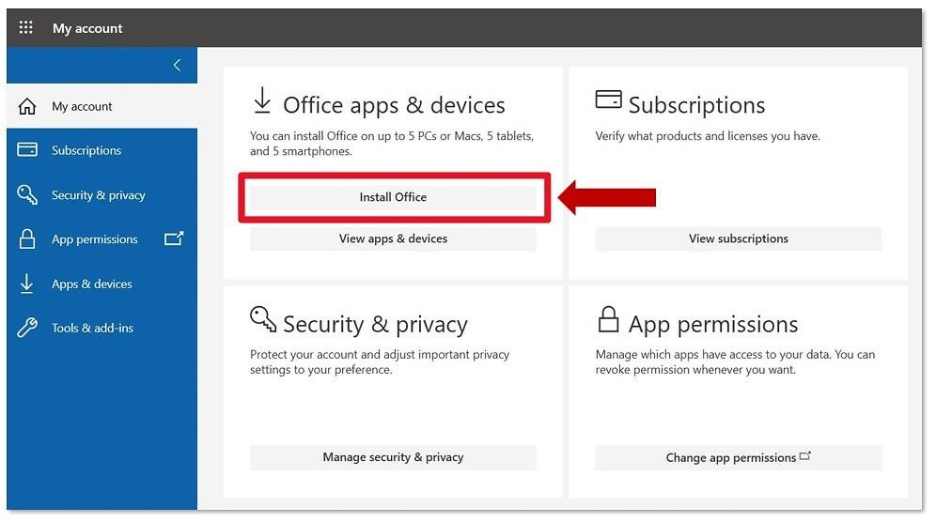
Task: Go to Security & privacy in sidebar
Action: pyautogui.click(x=98, y=196)
